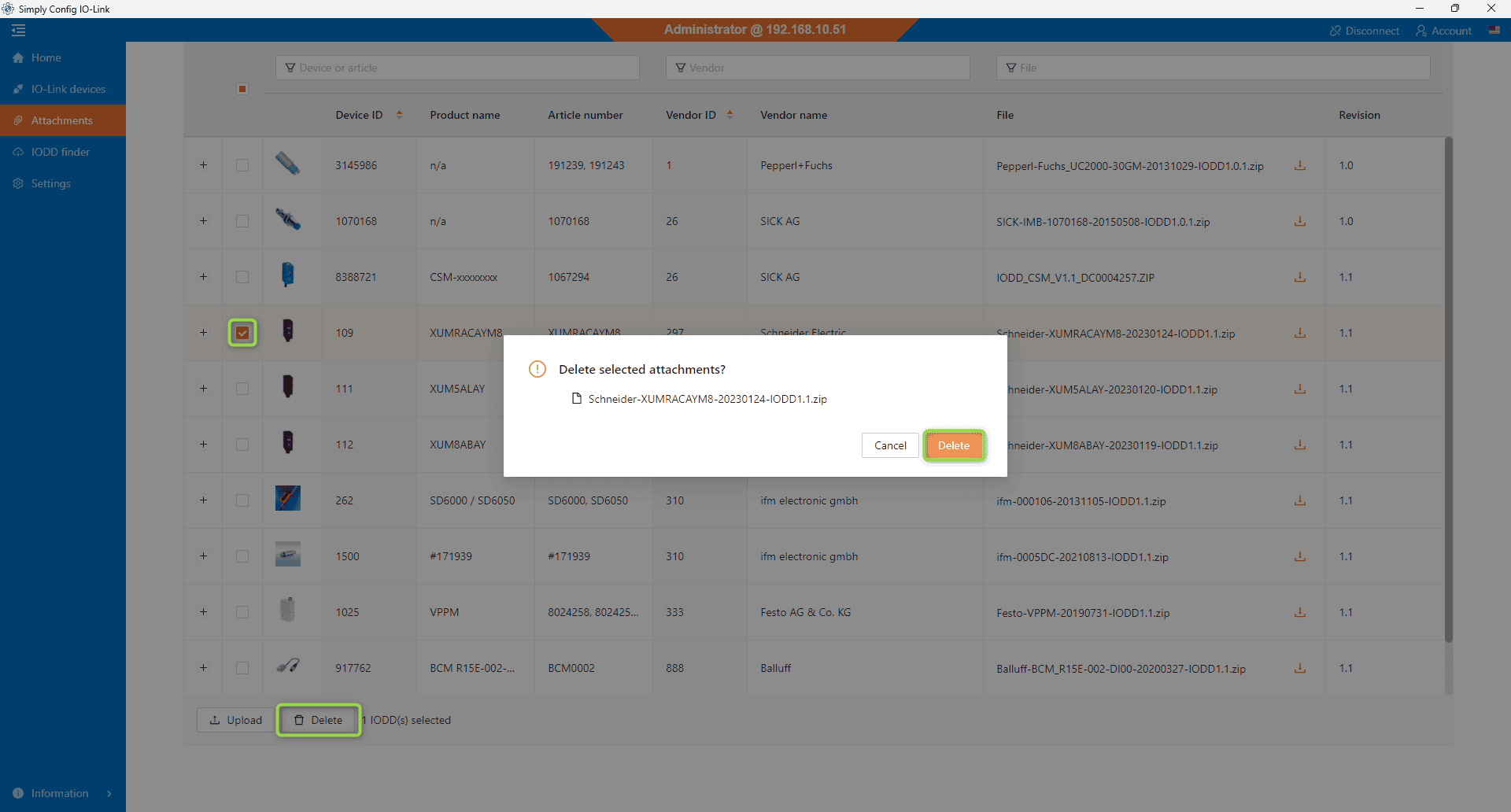The height and width of the screenshot is (812, 1511).
Task: Uncheck the XUMRACAYM8 row checkbox
Action: point(242,333)
